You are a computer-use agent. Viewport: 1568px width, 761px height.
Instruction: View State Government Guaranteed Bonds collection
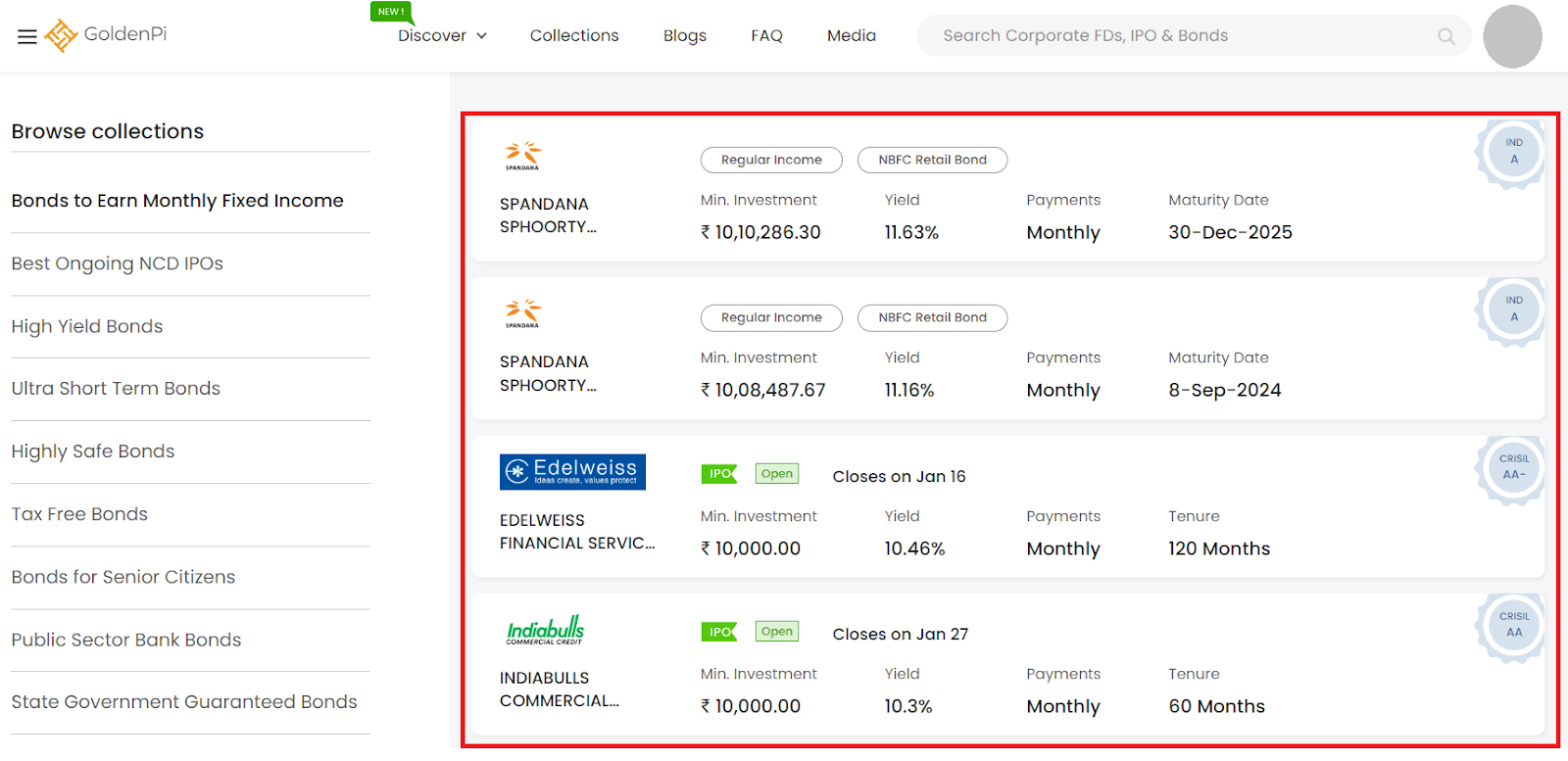pyautogui.click(x=184, y=702)
